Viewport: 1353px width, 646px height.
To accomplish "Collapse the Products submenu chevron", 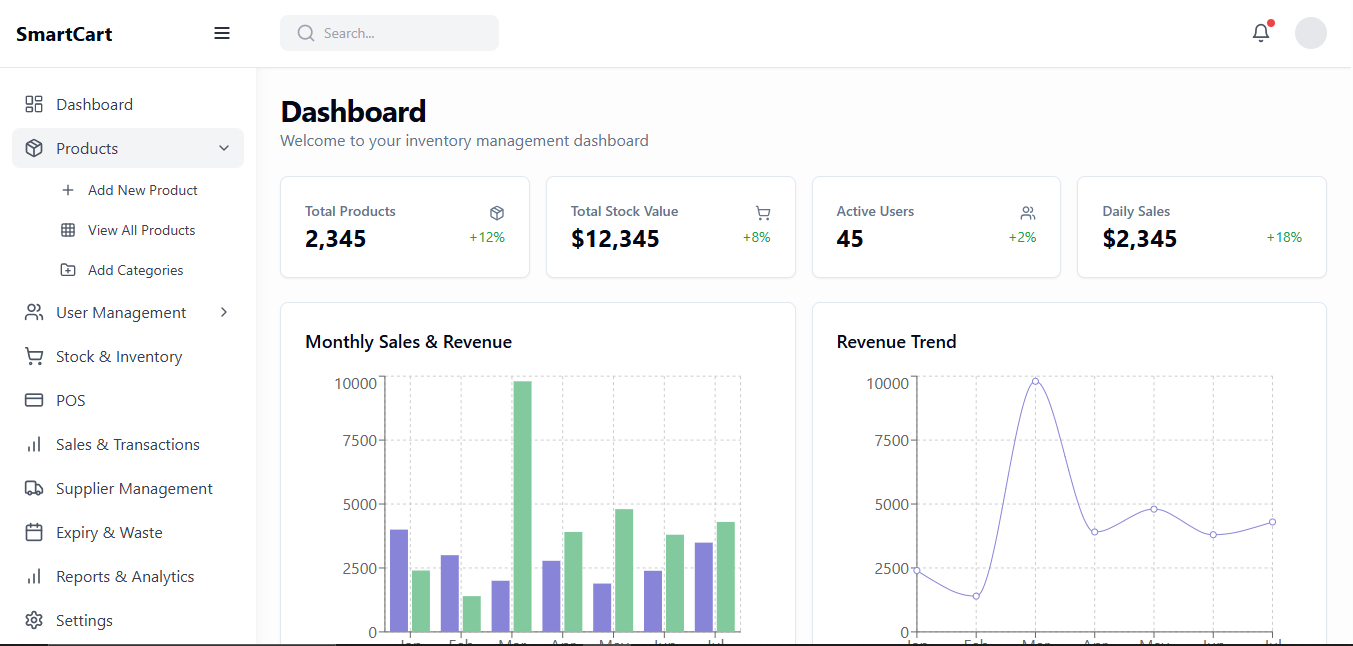I will click(224, 149).
